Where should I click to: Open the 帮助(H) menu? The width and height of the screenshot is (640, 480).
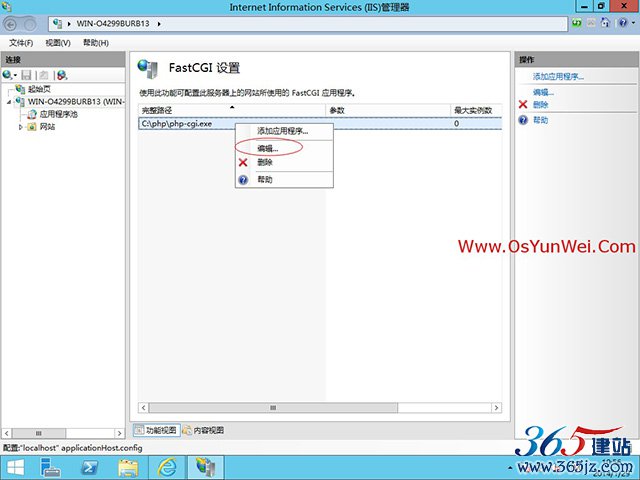(96, 43)
